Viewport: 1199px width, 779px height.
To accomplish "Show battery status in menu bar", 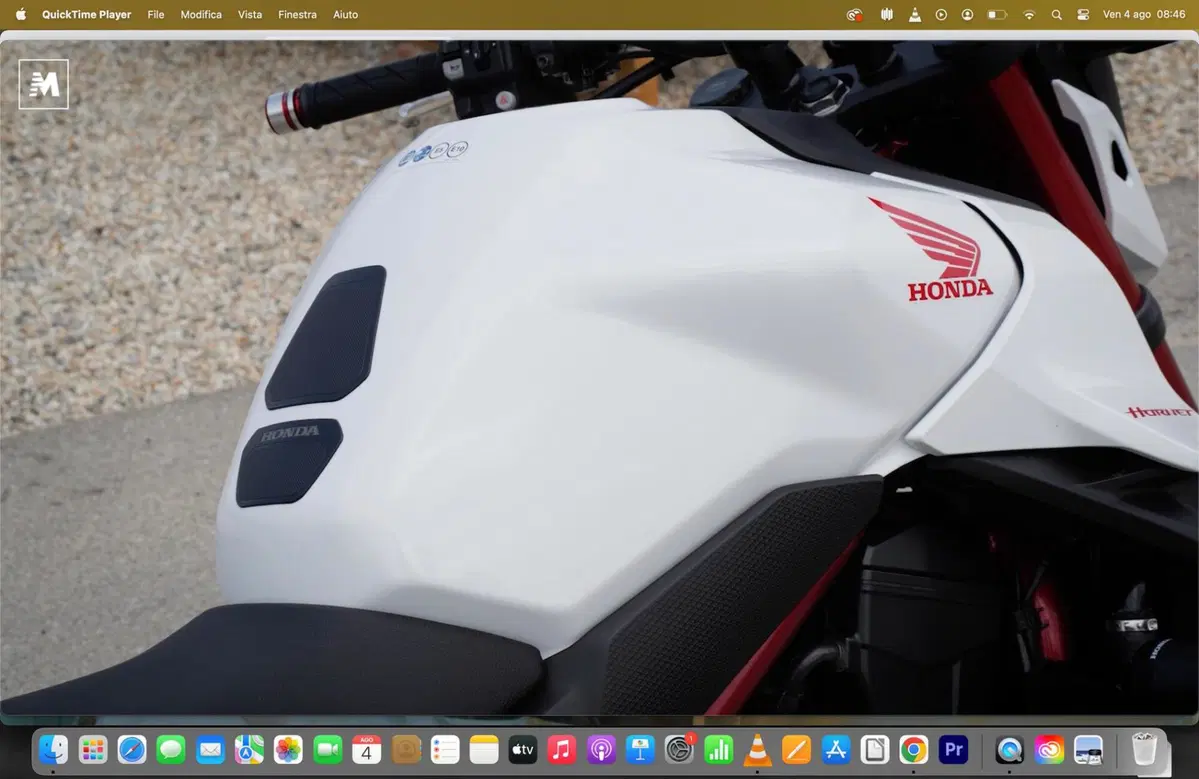I will click(x=996, y=15).
